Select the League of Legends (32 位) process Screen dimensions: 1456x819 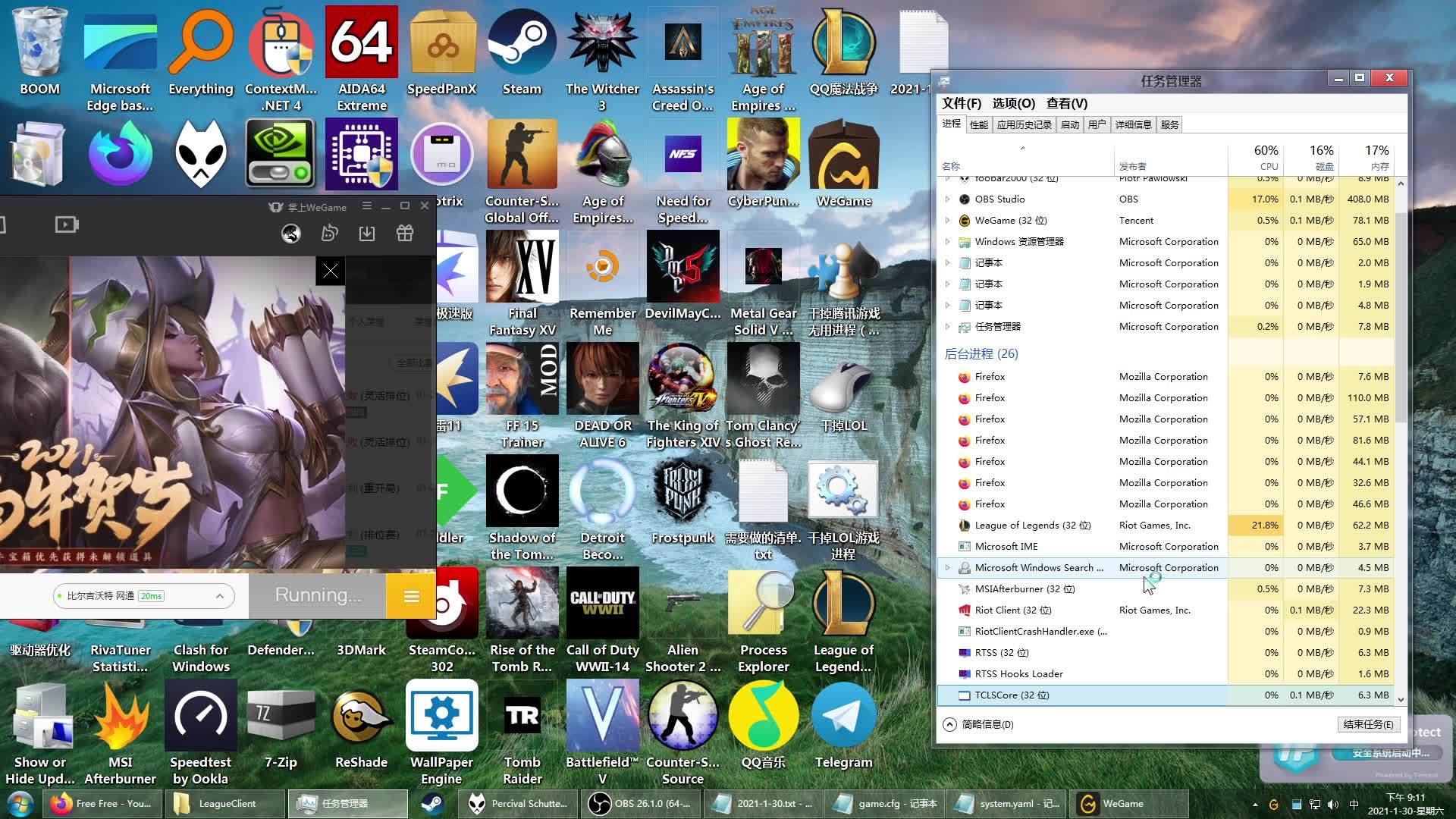pyautogui.click(x=1166, y=526)
